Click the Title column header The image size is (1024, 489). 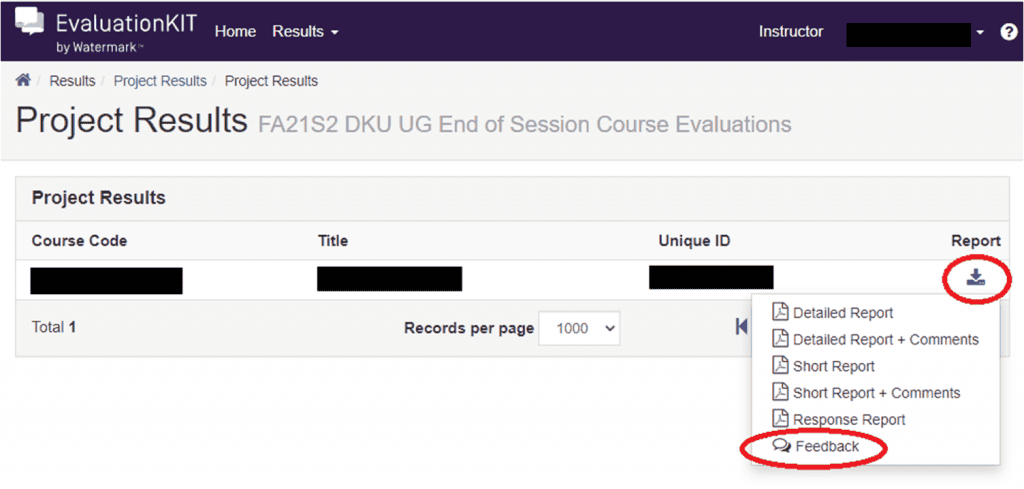point(333,241)
